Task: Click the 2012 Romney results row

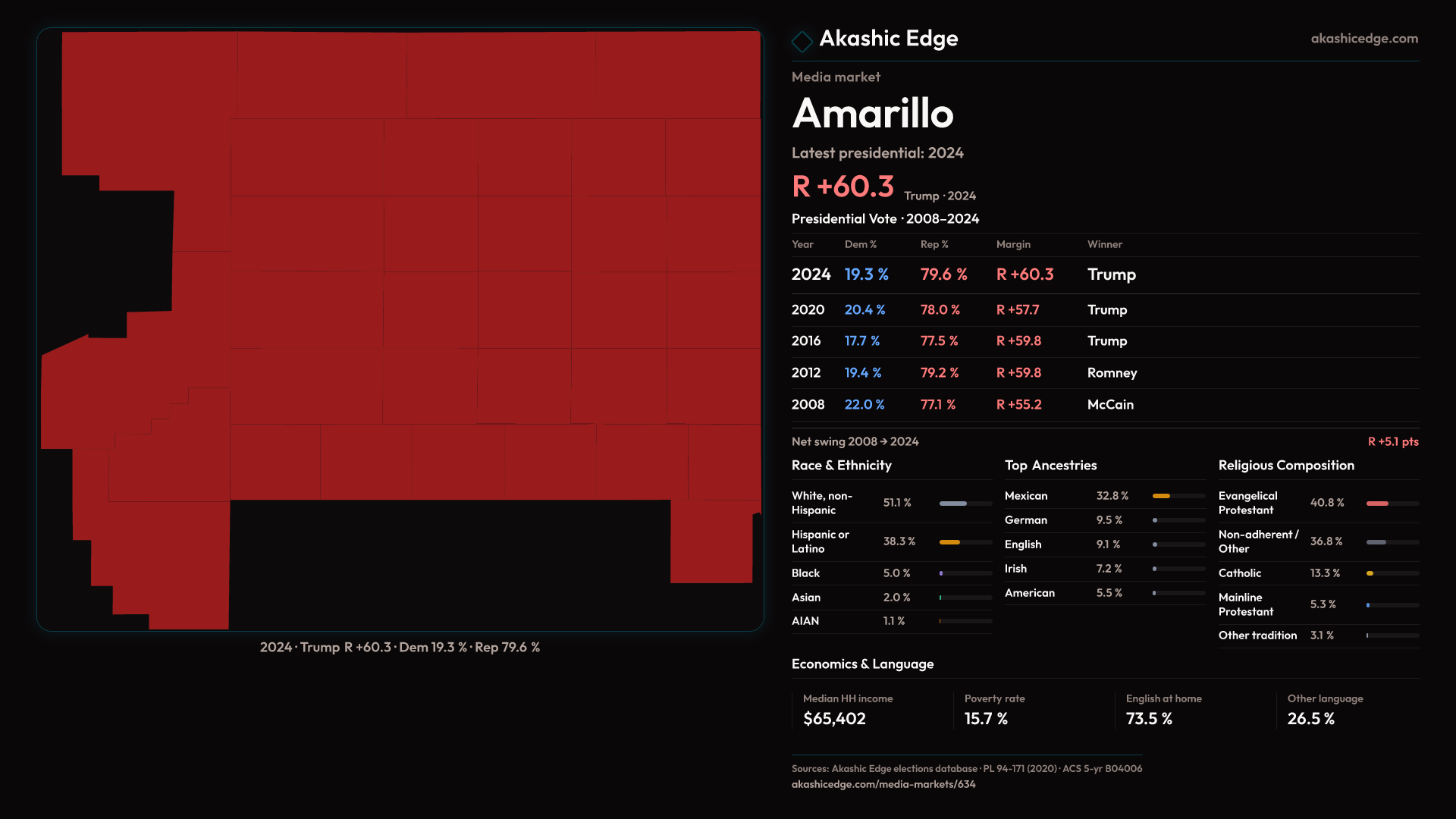Action: click(x=1104, y=373)
